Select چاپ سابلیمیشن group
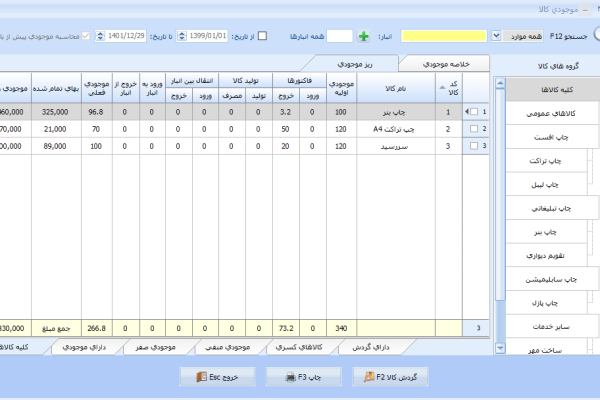Screen dimensions: 600x400 coord(552,279)
